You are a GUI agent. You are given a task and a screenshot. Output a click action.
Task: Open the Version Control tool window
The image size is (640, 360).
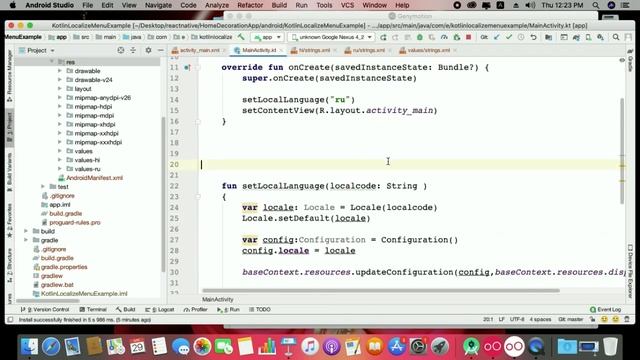tap(45, 309)
